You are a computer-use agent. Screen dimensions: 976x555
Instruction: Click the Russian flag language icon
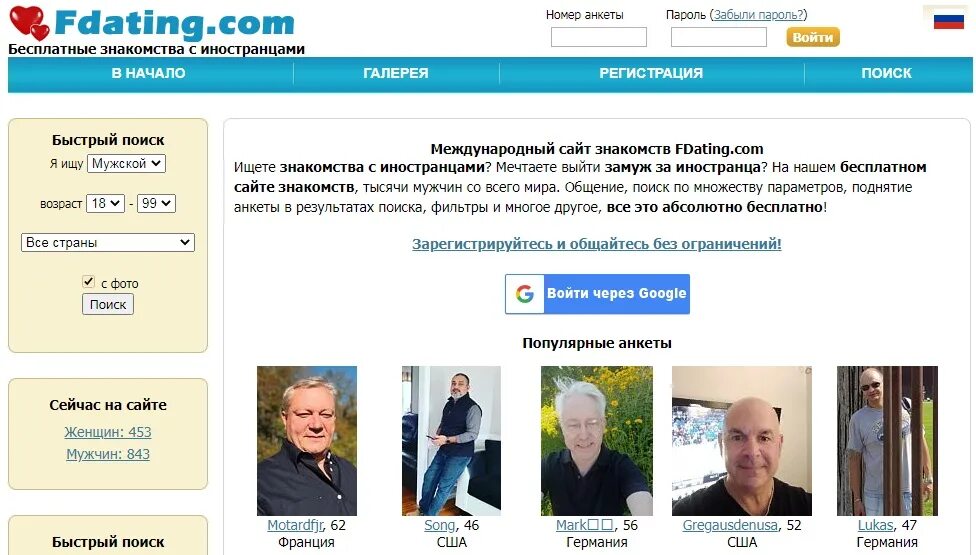click(x=949, y=21)
